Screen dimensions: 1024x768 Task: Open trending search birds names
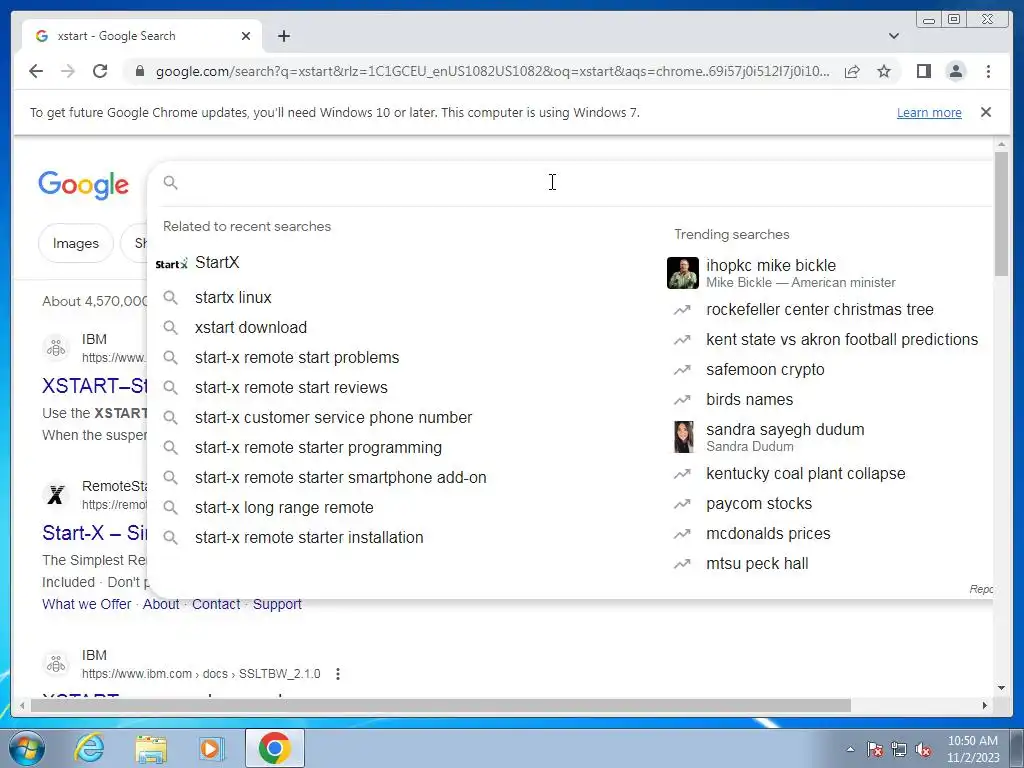[x=749, y=400]
